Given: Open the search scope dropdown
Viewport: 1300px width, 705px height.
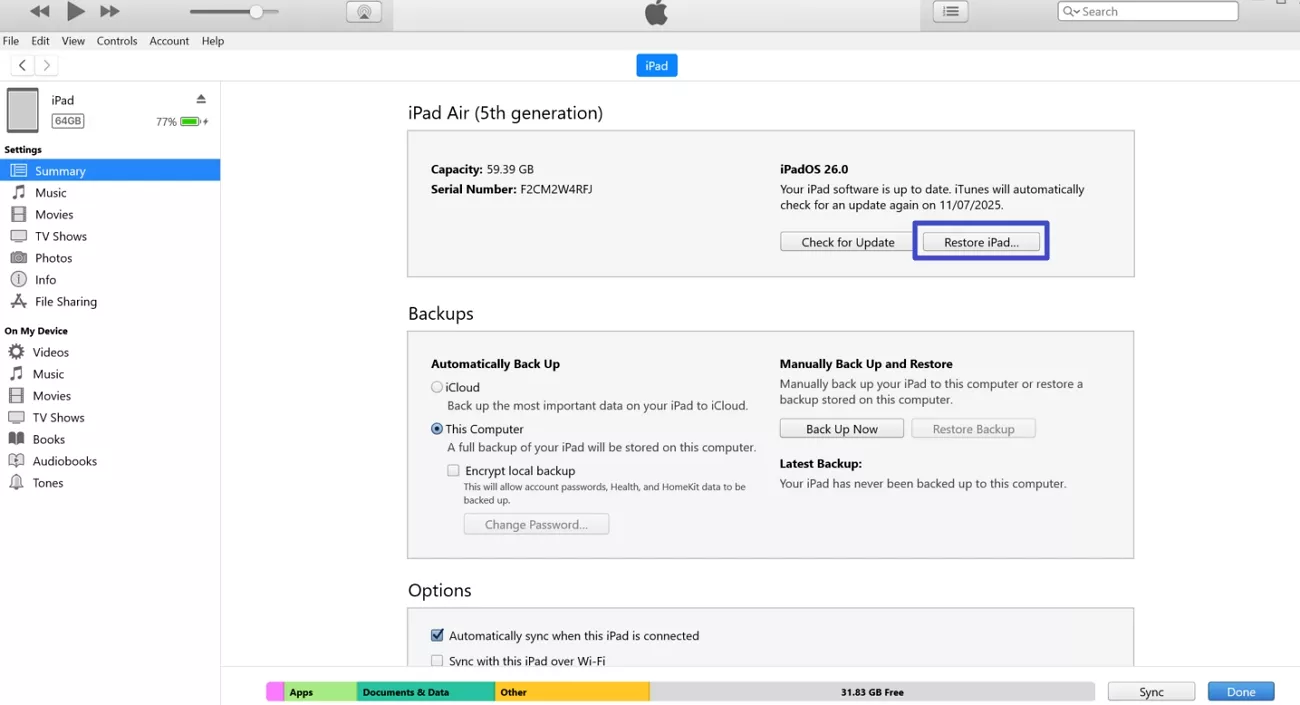Looking at the screenshot, I should (1073, 11).
